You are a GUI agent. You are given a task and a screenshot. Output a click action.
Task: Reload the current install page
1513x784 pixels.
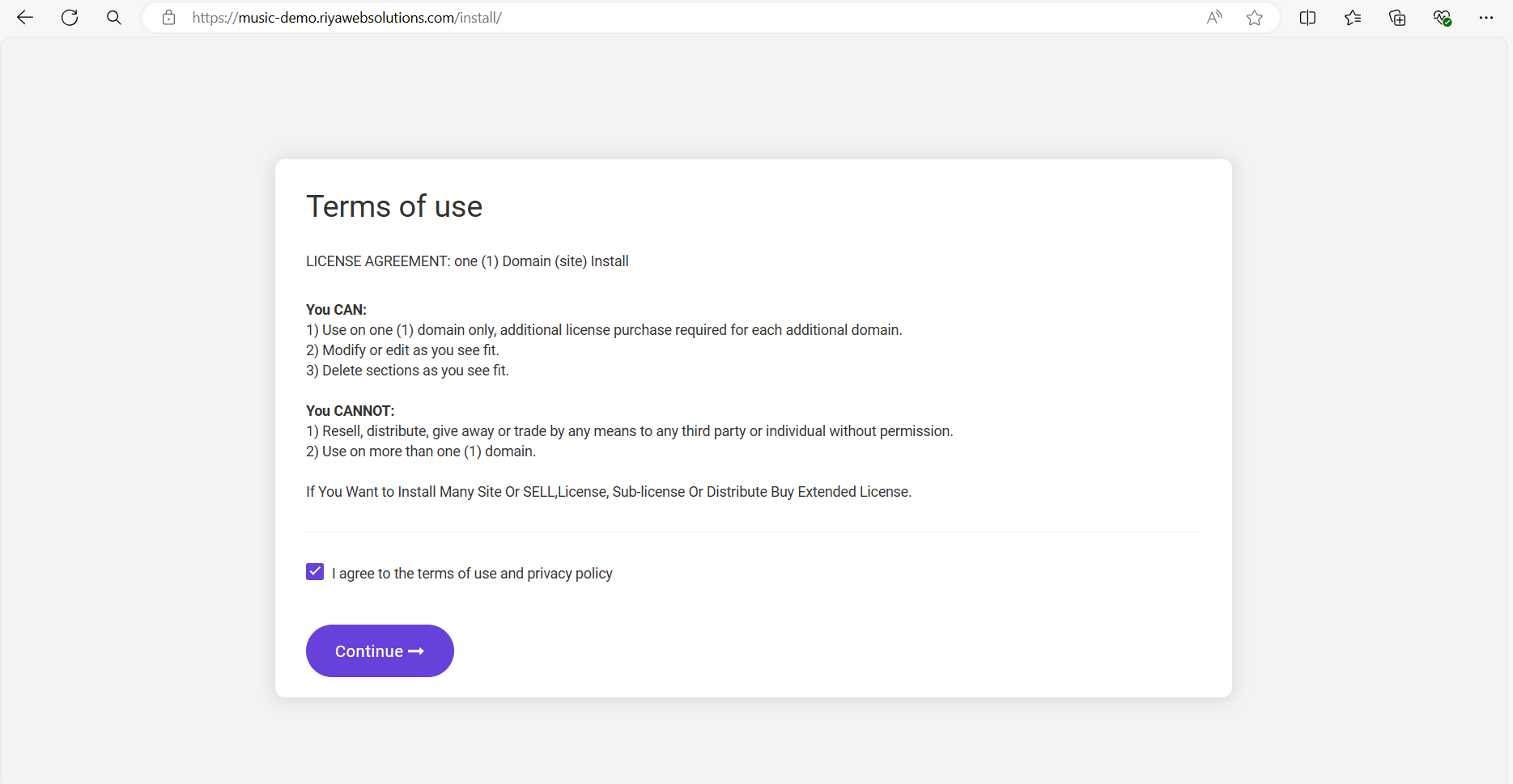tap(70, 18)
